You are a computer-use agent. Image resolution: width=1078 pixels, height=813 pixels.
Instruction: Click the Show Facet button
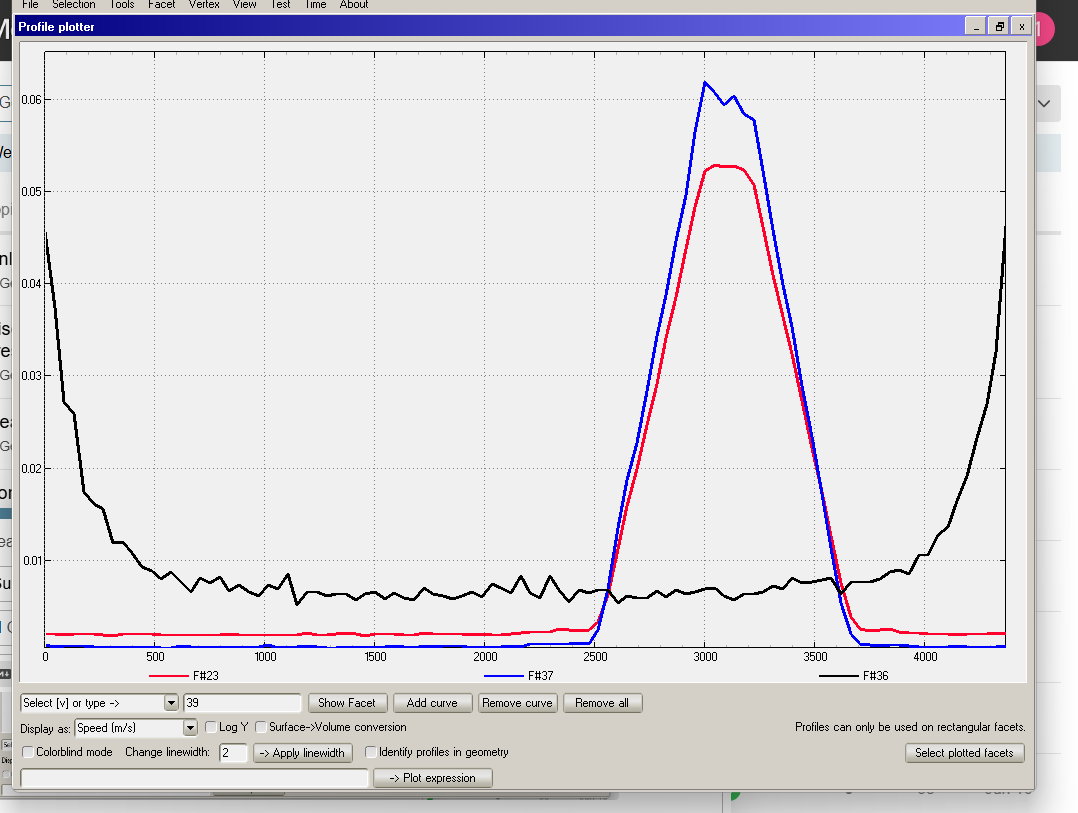347,703
